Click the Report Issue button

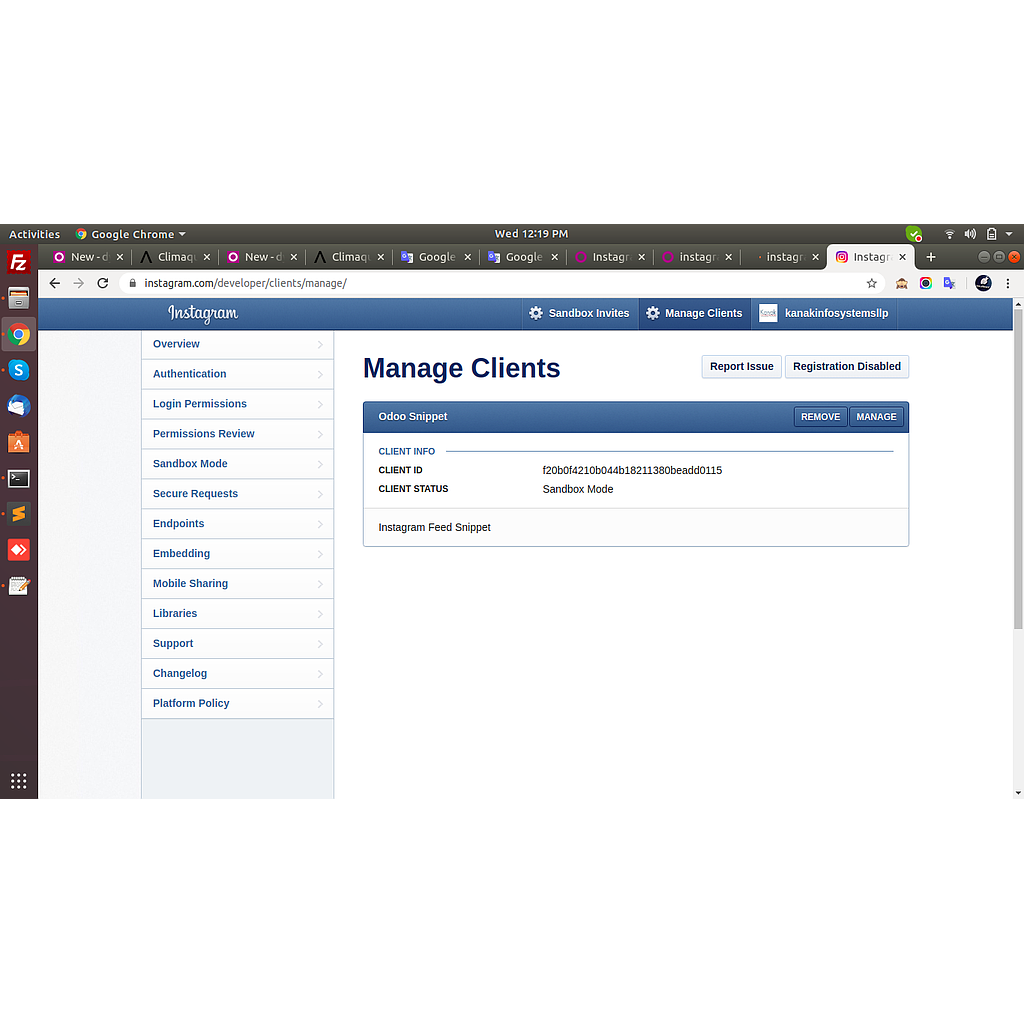point(741,366)
